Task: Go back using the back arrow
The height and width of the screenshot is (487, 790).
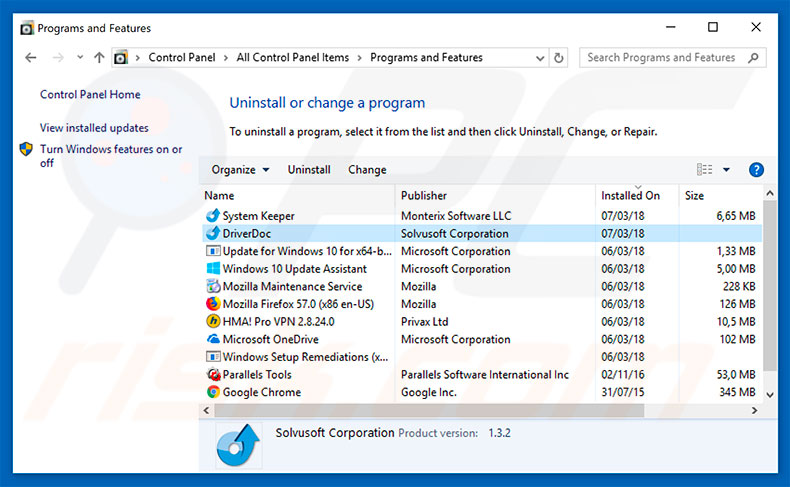Action: click(x=31, y=57)
